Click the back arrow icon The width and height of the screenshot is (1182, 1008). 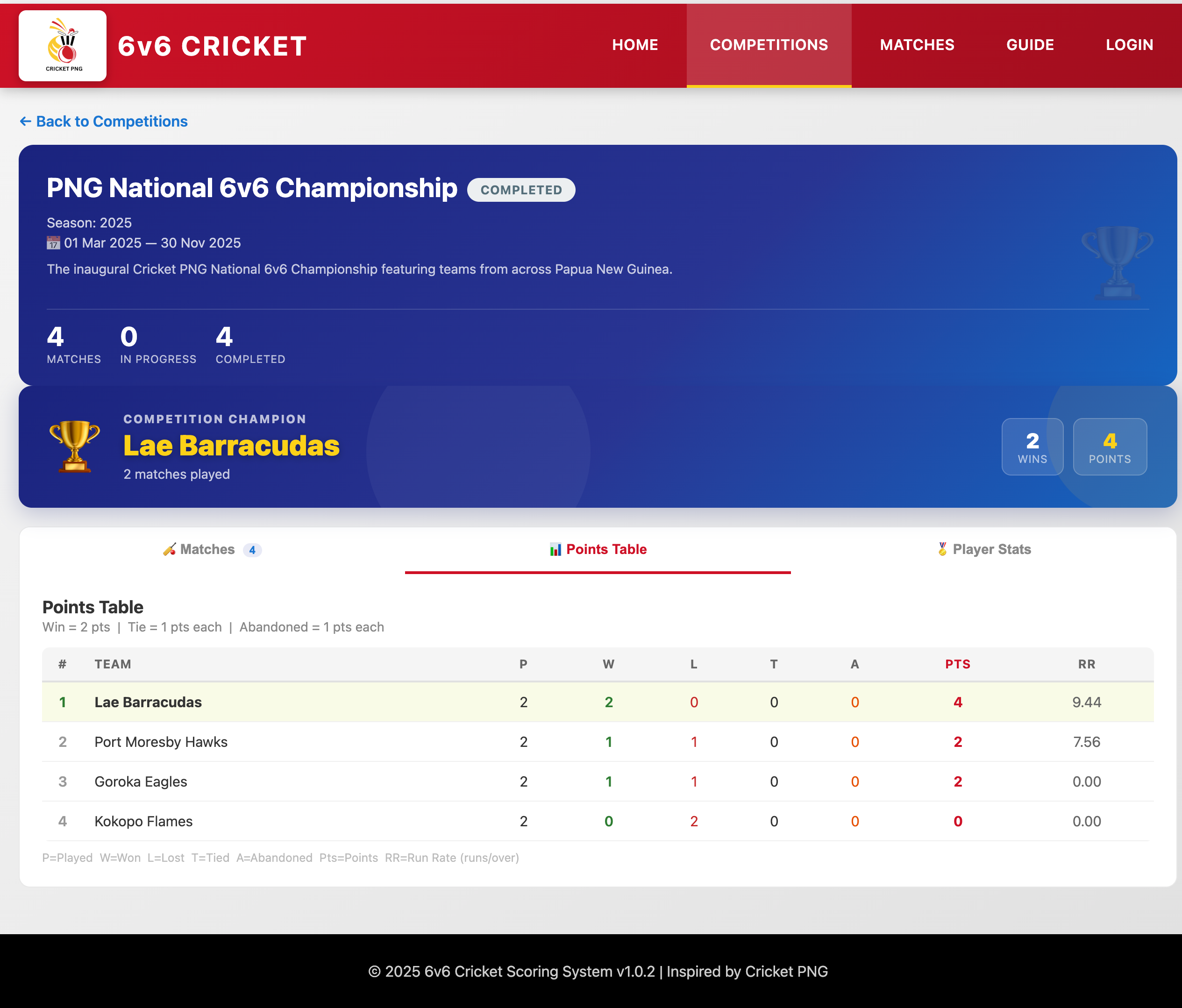(x=25, y=121)
